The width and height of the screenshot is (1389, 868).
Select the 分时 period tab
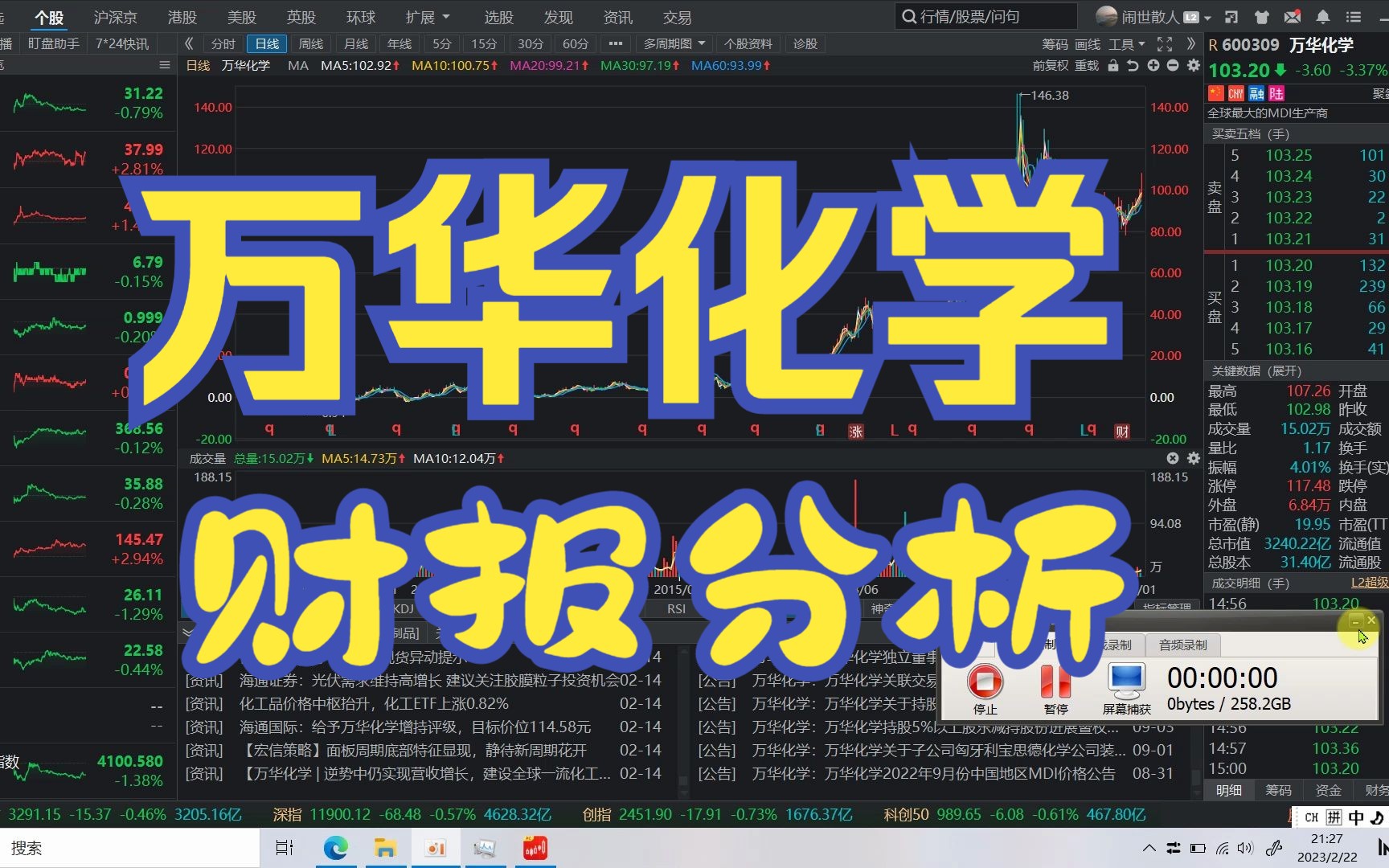(223, 44)
